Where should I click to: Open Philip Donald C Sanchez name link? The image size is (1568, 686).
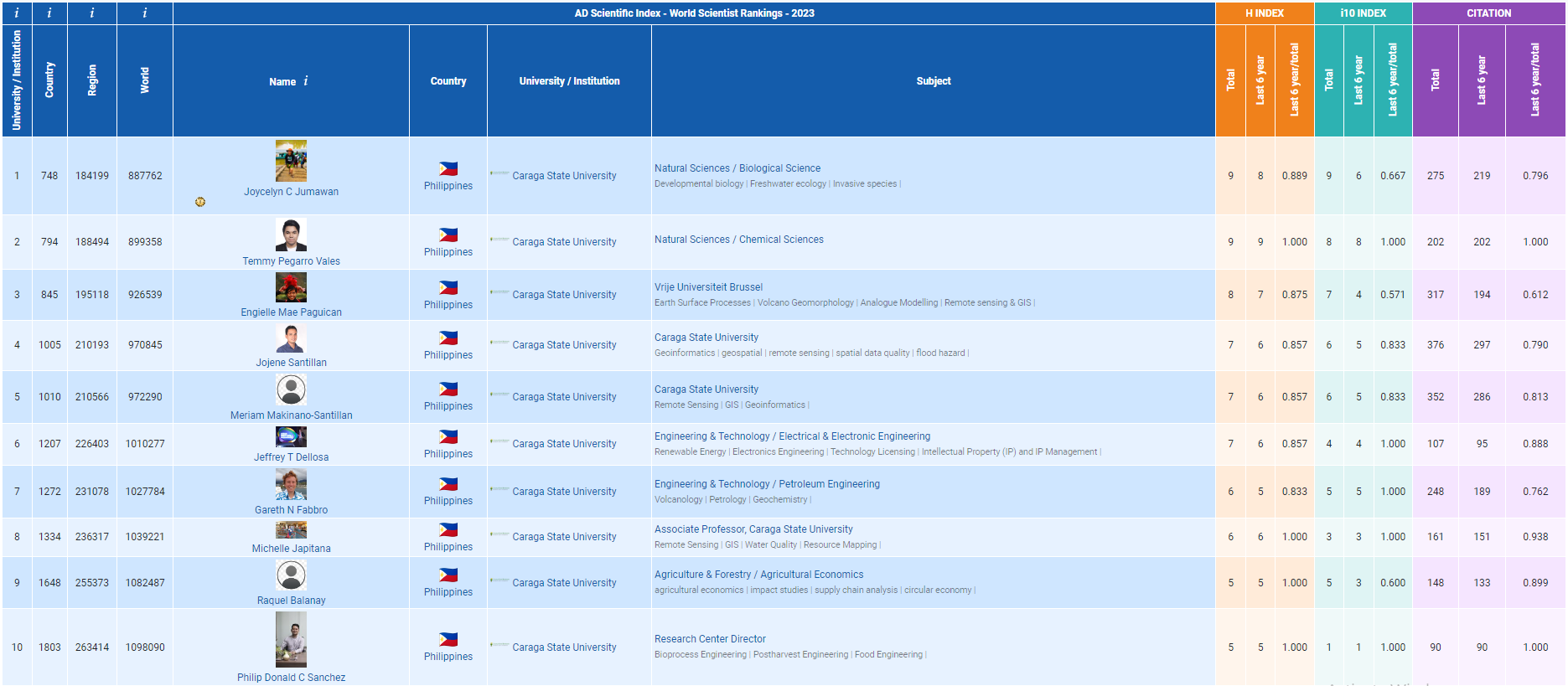click(x=292, y=678)
